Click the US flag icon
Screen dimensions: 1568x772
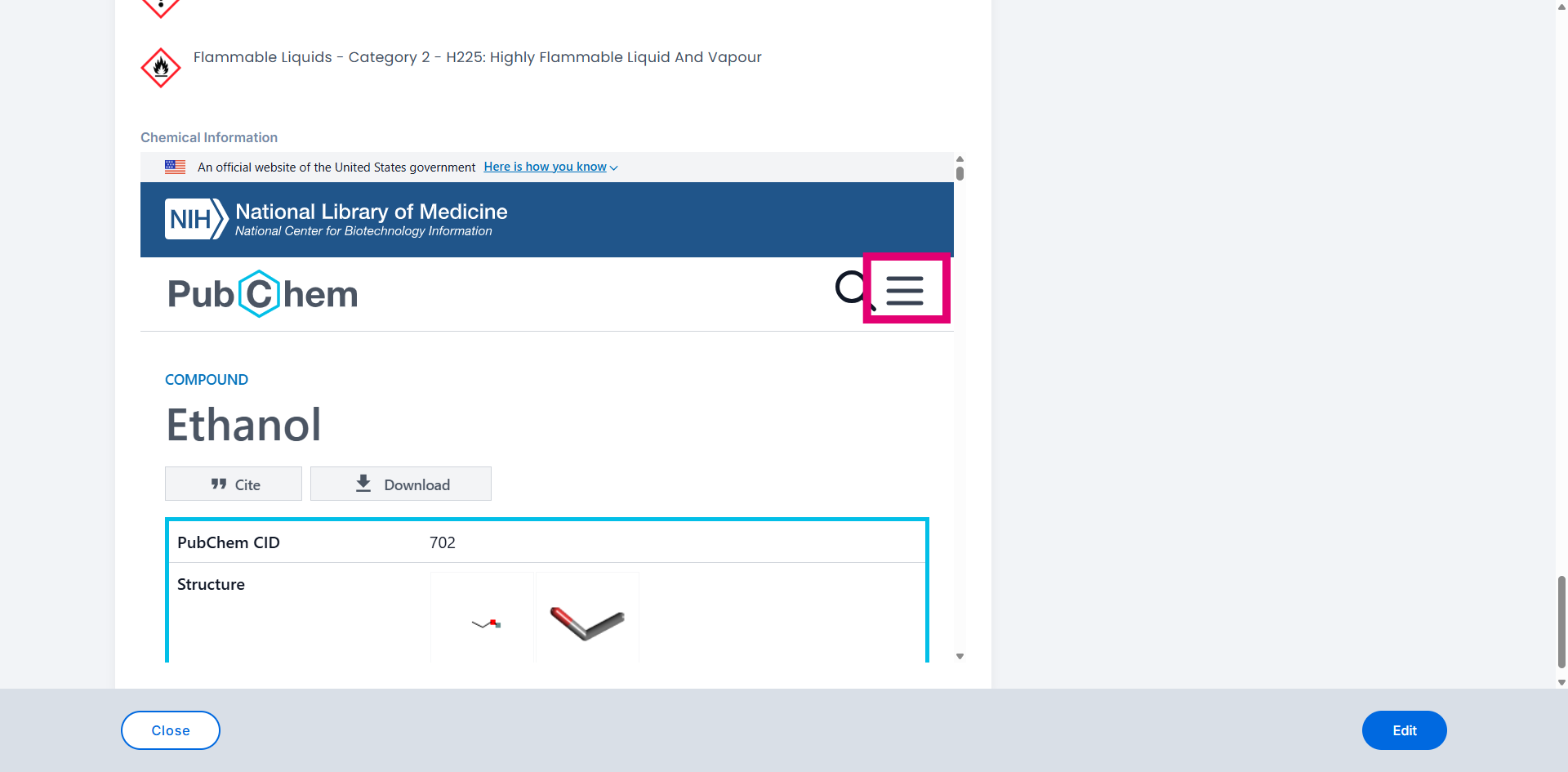(x=175, y=167)
